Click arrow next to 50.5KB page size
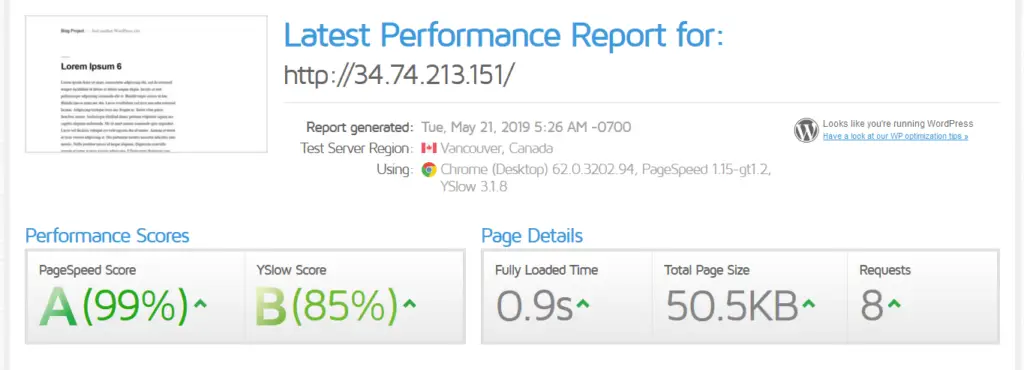 click(x=808, y=303)
